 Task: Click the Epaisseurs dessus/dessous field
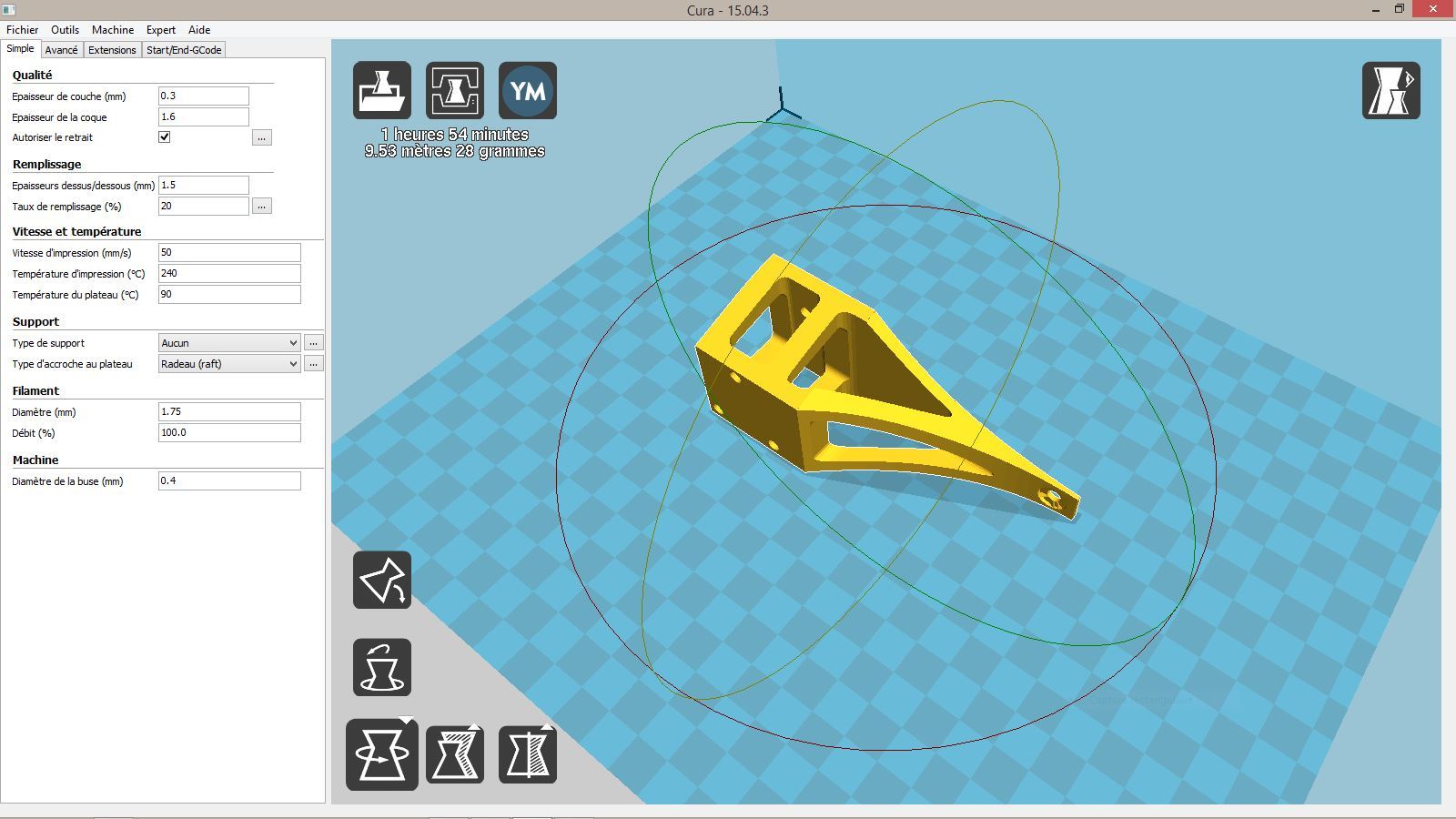(x=204, y=185)
